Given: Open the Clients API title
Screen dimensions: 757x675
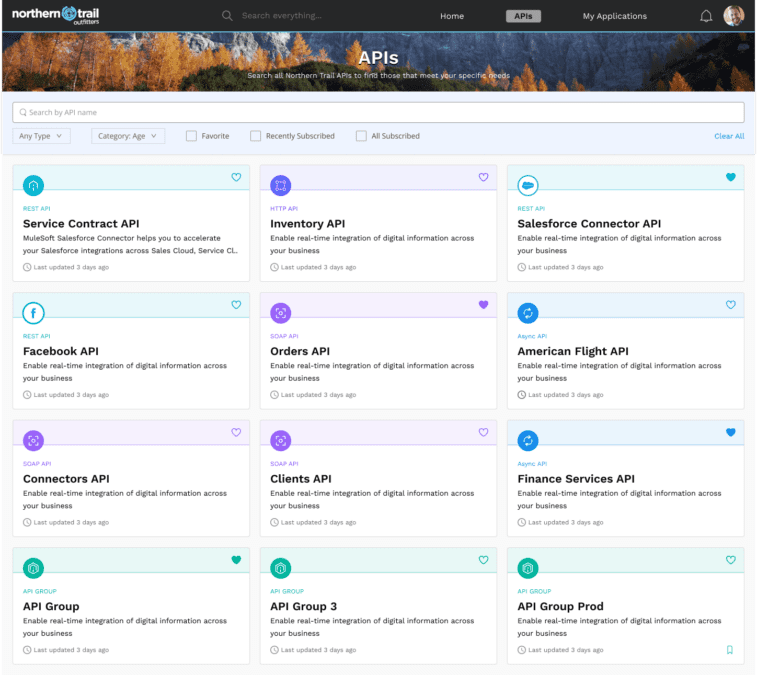Looking at the screenshot, I should click(301, 478).
